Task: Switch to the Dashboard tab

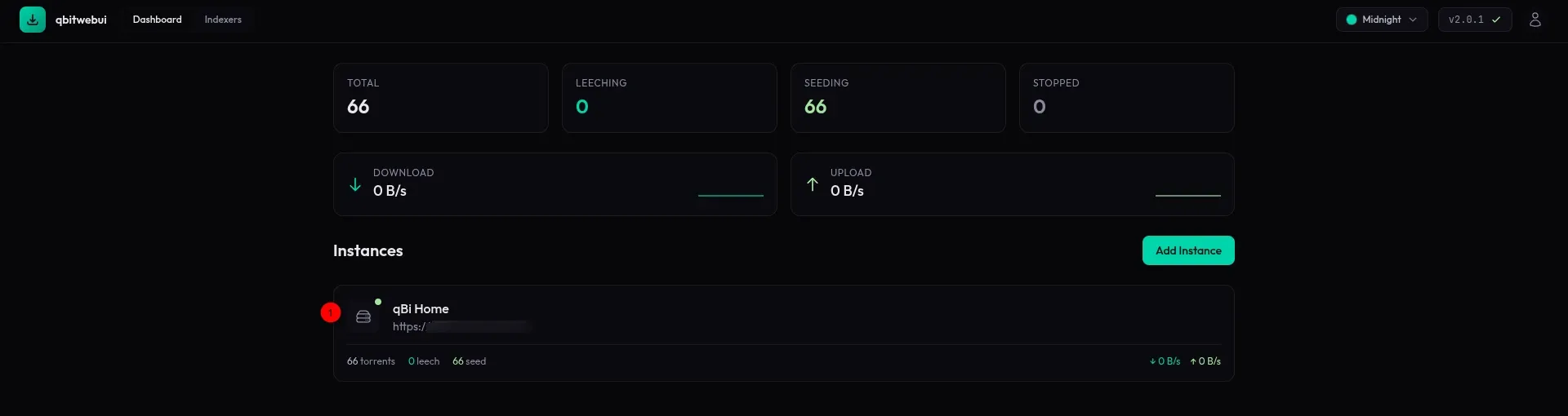Action: [x=158, y=20]
